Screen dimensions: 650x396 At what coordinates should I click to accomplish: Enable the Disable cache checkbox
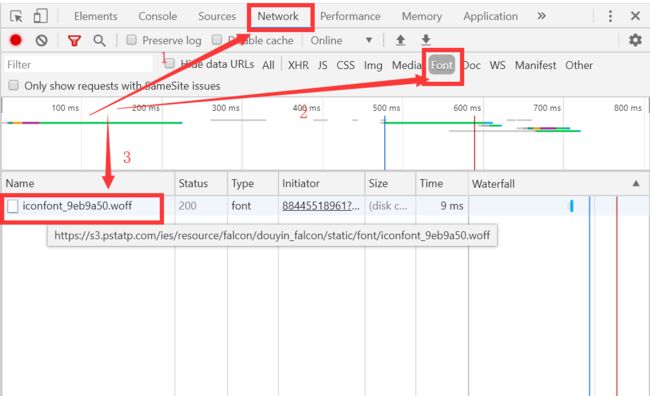(x=217, y=40)
